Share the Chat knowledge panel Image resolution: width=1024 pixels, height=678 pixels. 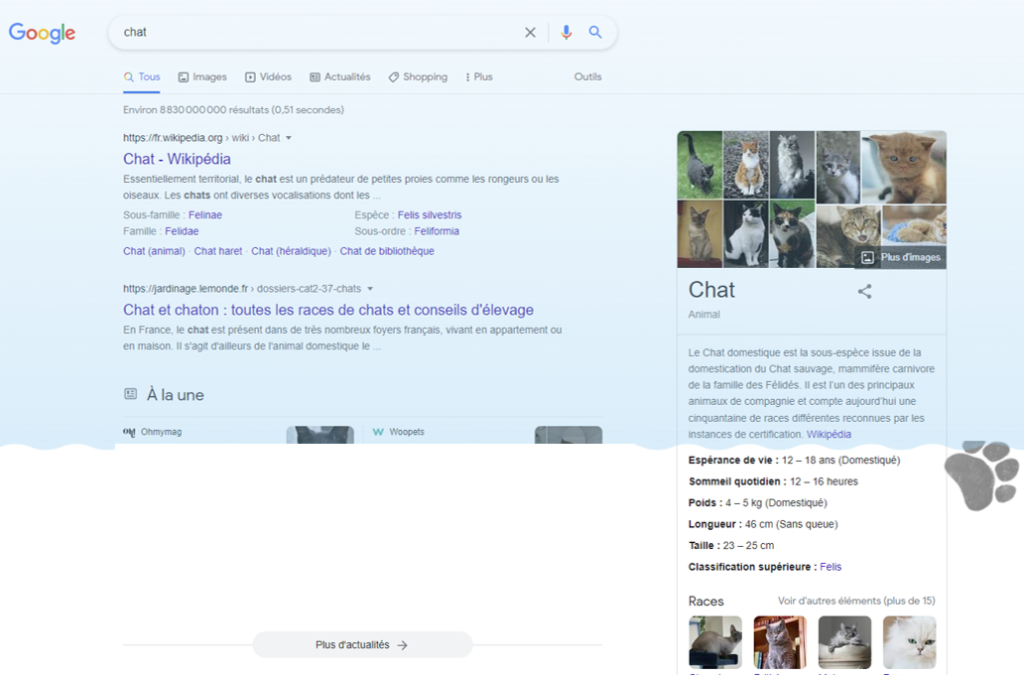pyautogui.click(x=865, y=291)
